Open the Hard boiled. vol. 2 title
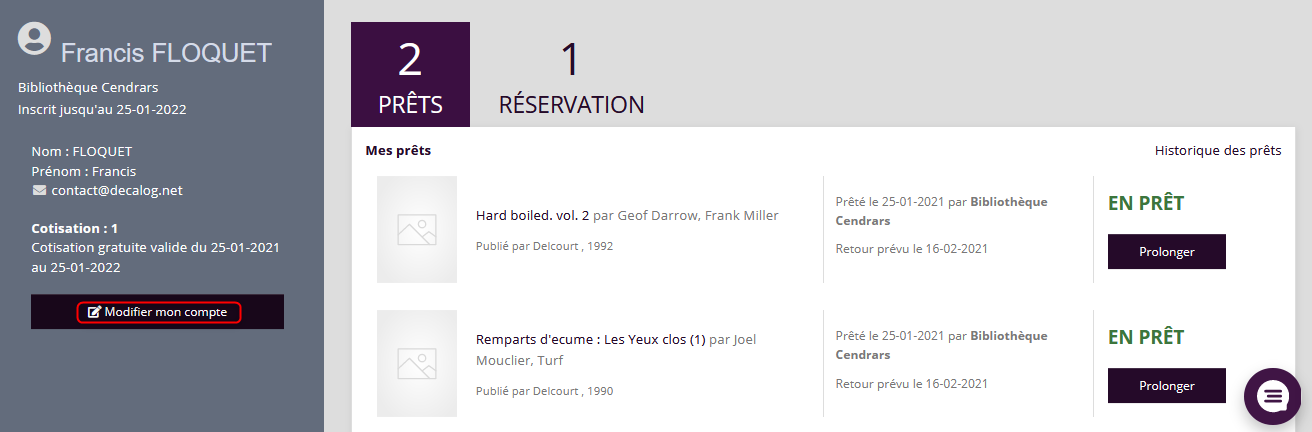Image resolution: width=1312 pixels, height=432 pixels. (532, 215)
